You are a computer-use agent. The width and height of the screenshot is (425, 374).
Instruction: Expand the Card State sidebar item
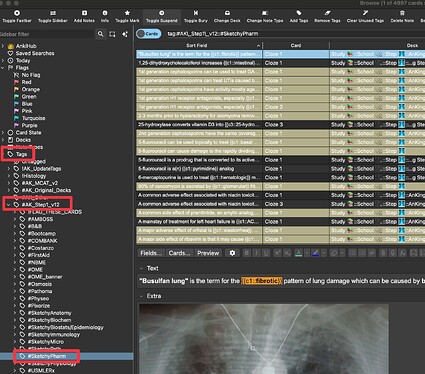pyautogui.click(x=3, y=133)
